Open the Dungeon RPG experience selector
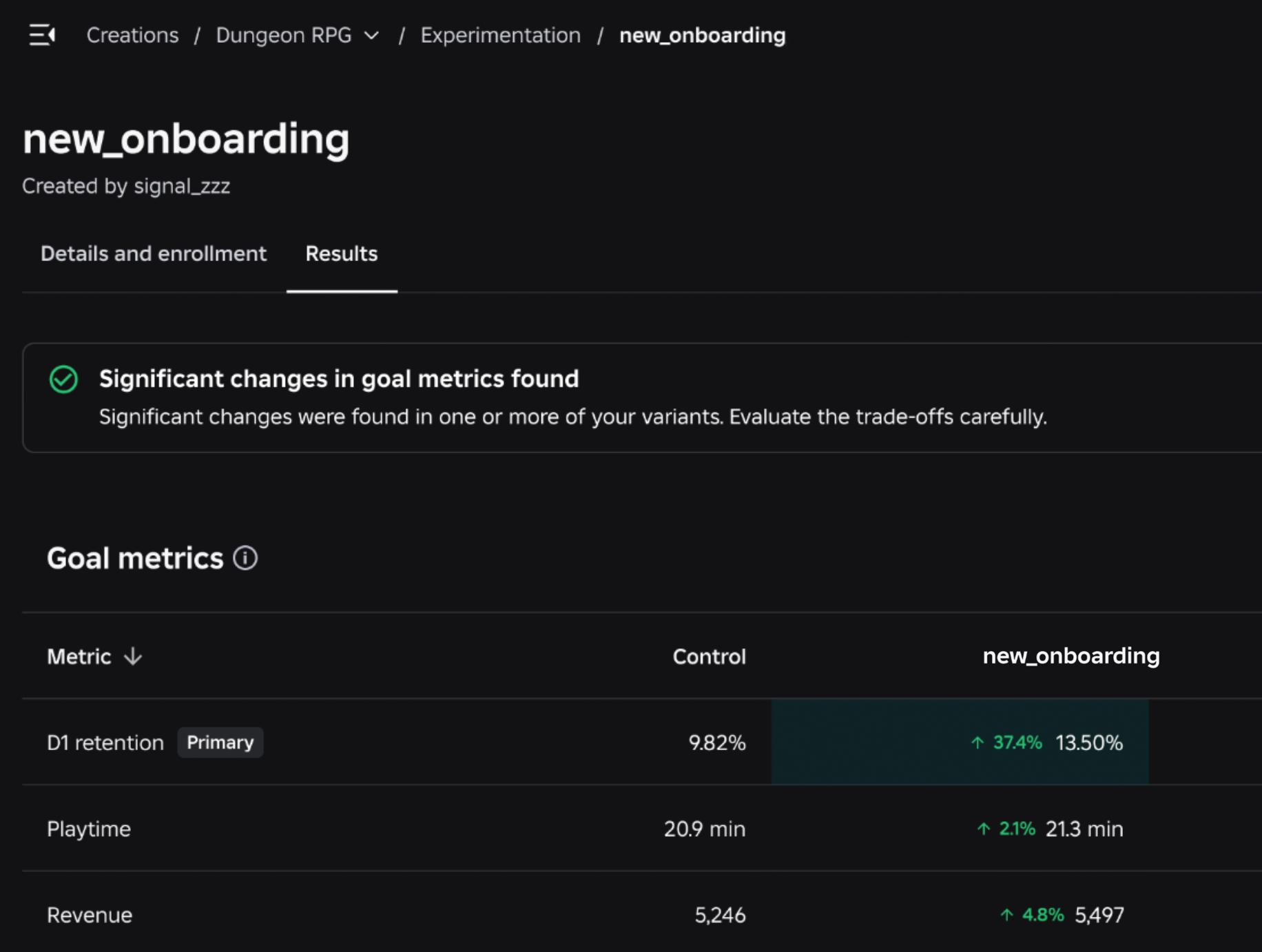The width and height of the screenshot is (1262, 952). pyautogui.click(x=284, y=35)
